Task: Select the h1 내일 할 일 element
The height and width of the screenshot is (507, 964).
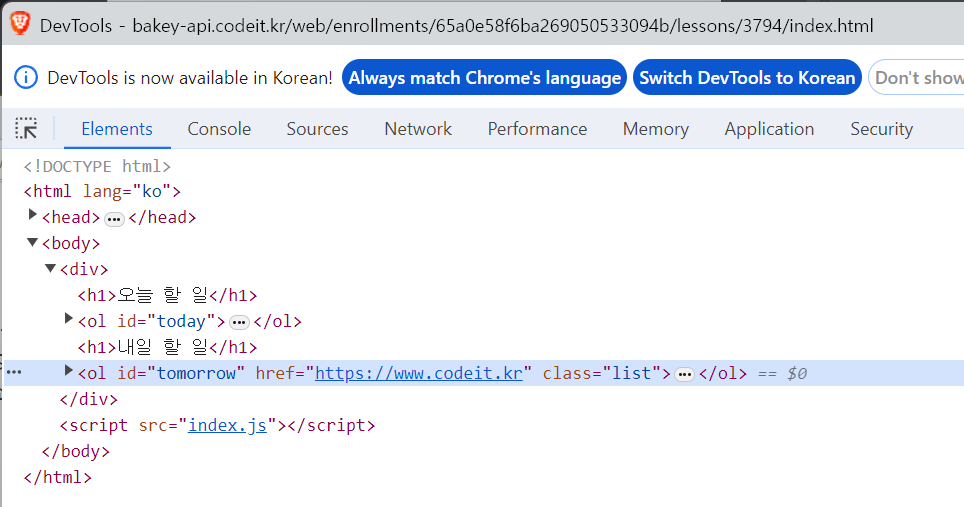Action: (x=167, y=347)
